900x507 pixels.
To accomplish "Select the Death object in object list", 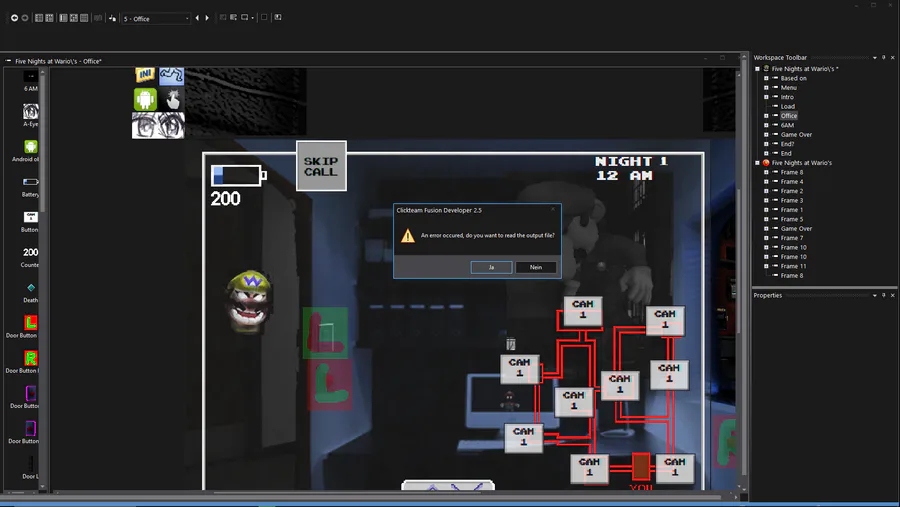I will coord(30,292).
